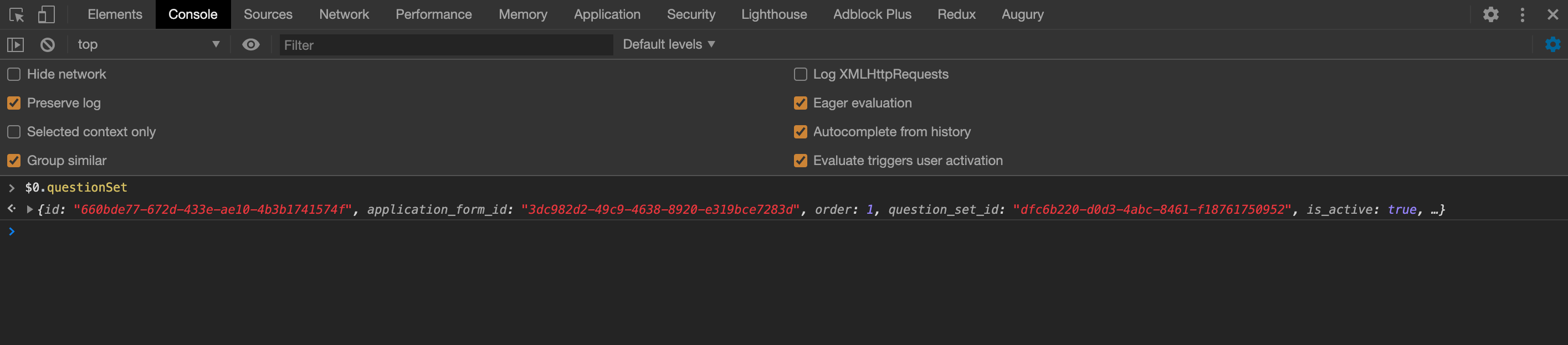The width and height of the screenshot is (1568, 345).
Task: Open the top JavaScript context dropdown
Action: 148,44
